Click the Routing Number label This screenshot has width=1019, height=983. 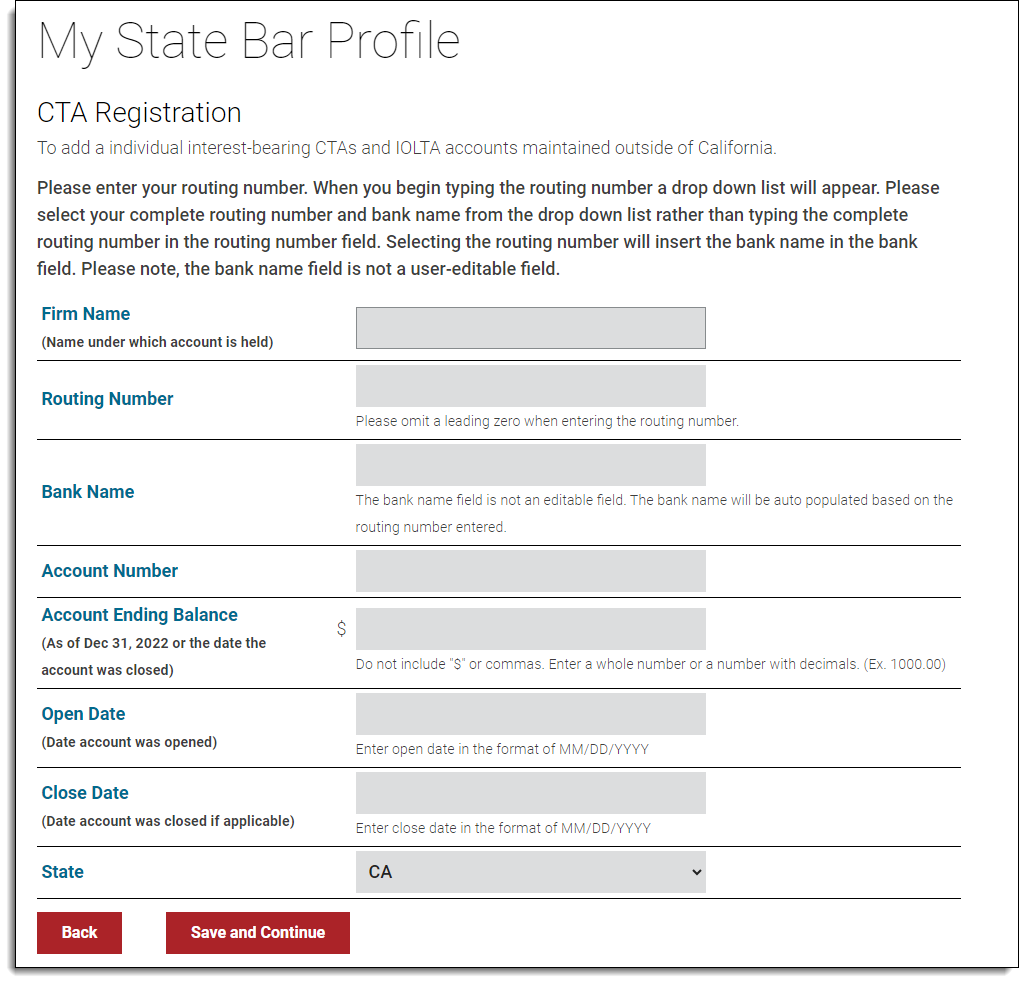(x=107, y=398)
